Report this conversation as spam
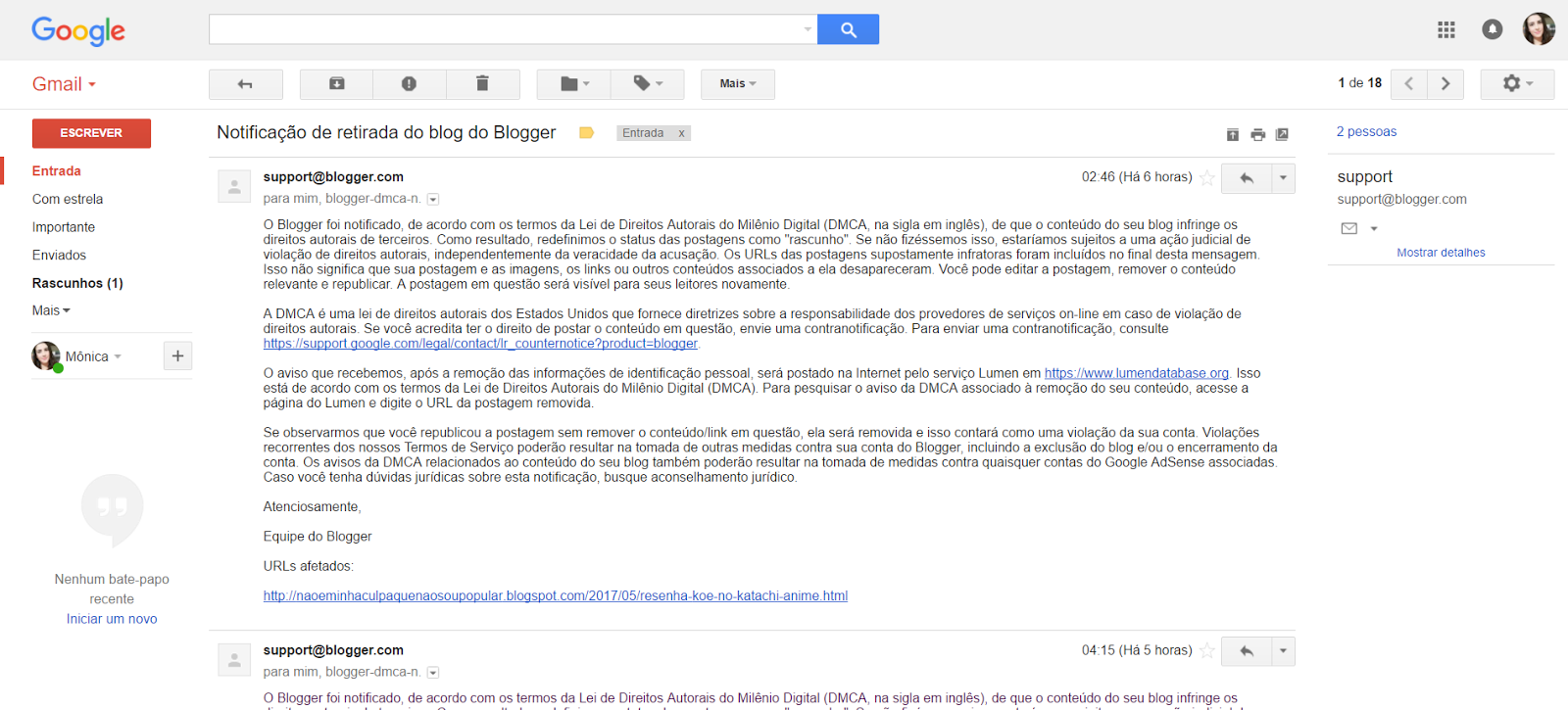This screenshot has width=1568, height=710. [x=410, y=84]
